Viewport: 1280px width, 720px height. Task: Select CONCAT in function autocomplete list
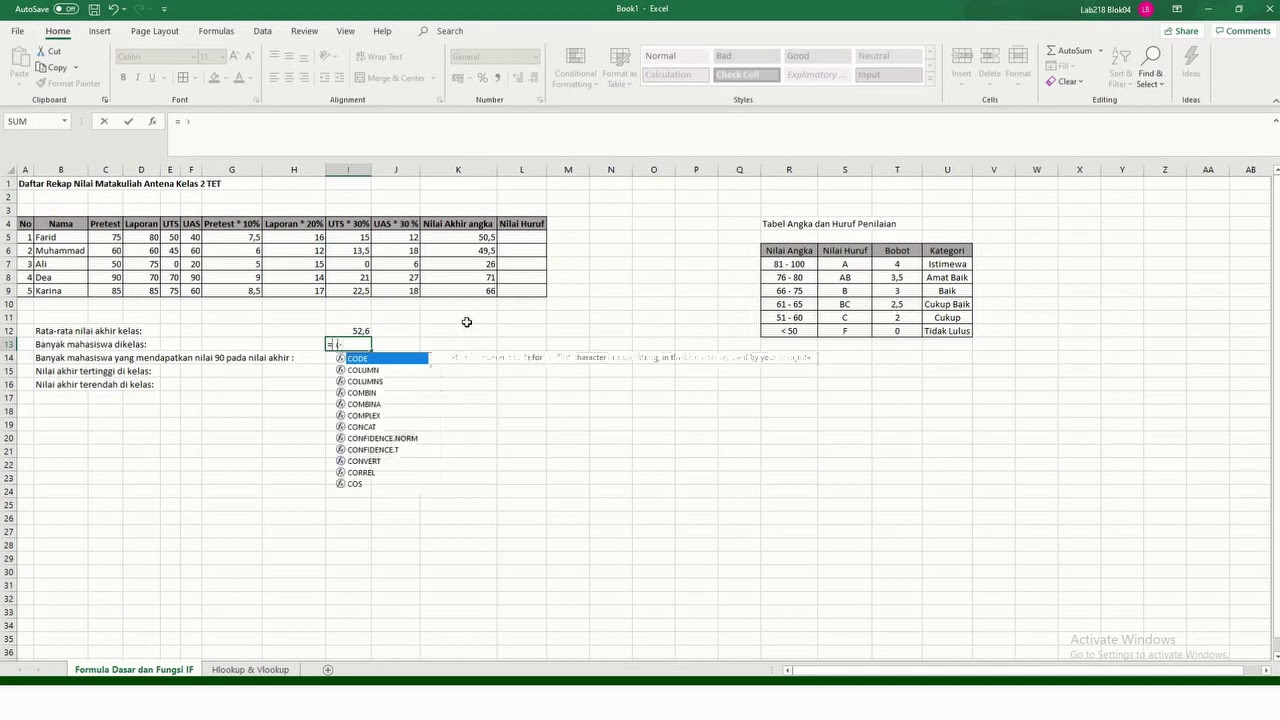pos(361,427)
